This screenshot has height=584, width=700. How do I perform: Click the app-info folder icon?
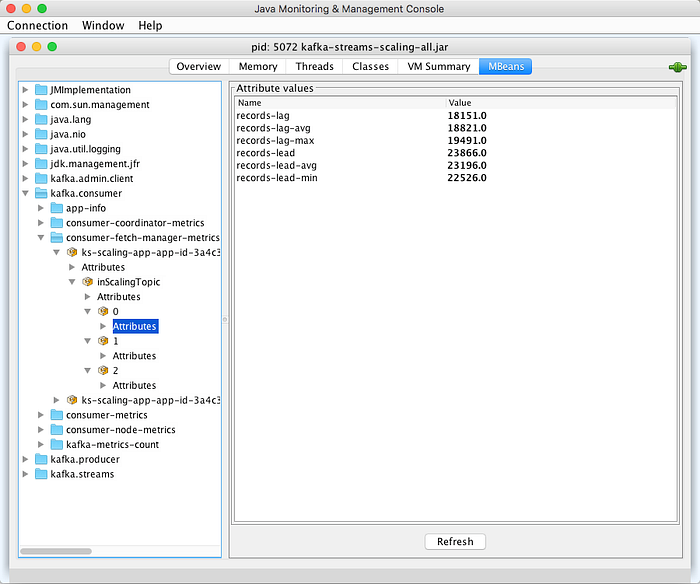pyautogui.click(x=57, y=208)
